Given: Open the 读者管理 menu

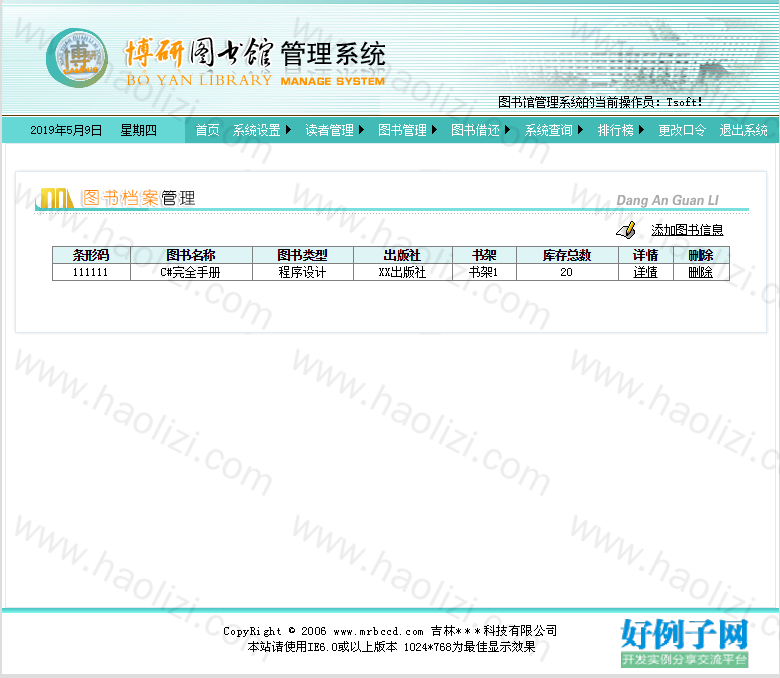Looking at the screenshot, I should [329, 130].
